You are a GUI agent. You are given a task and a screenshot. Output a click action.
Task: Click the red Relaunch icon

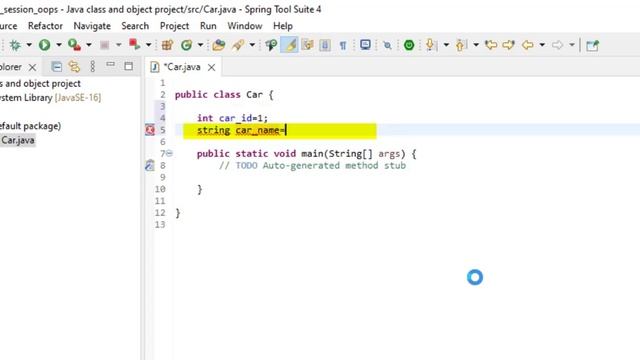(x=134, y=44)
